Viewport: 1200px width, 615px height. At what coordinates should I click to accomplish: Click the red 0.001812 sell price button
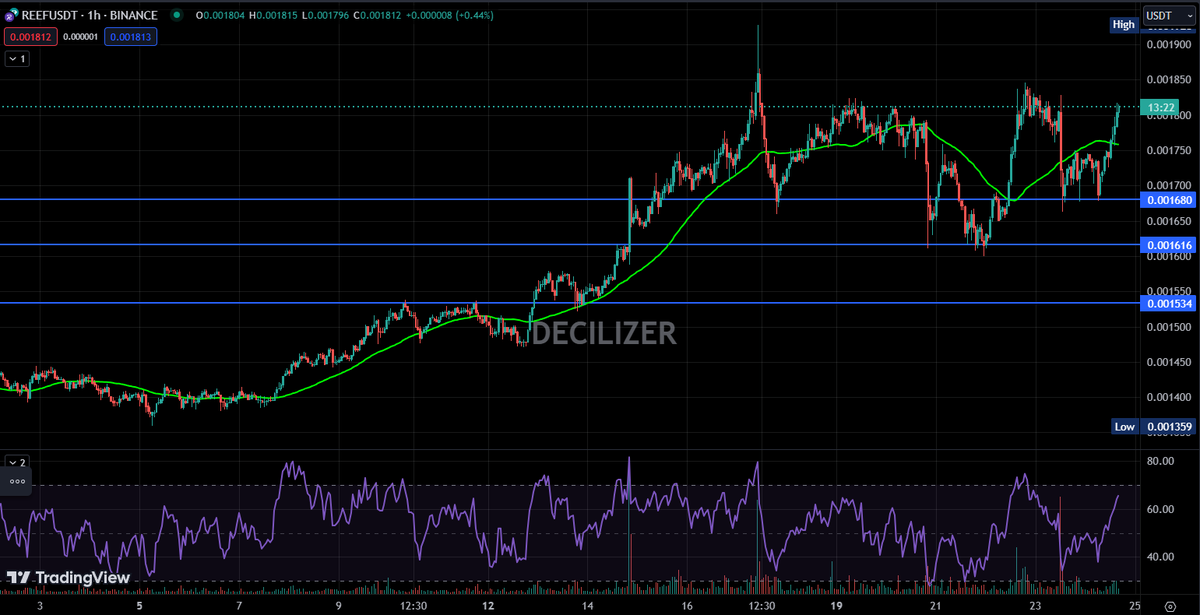(x=31, y=36)
